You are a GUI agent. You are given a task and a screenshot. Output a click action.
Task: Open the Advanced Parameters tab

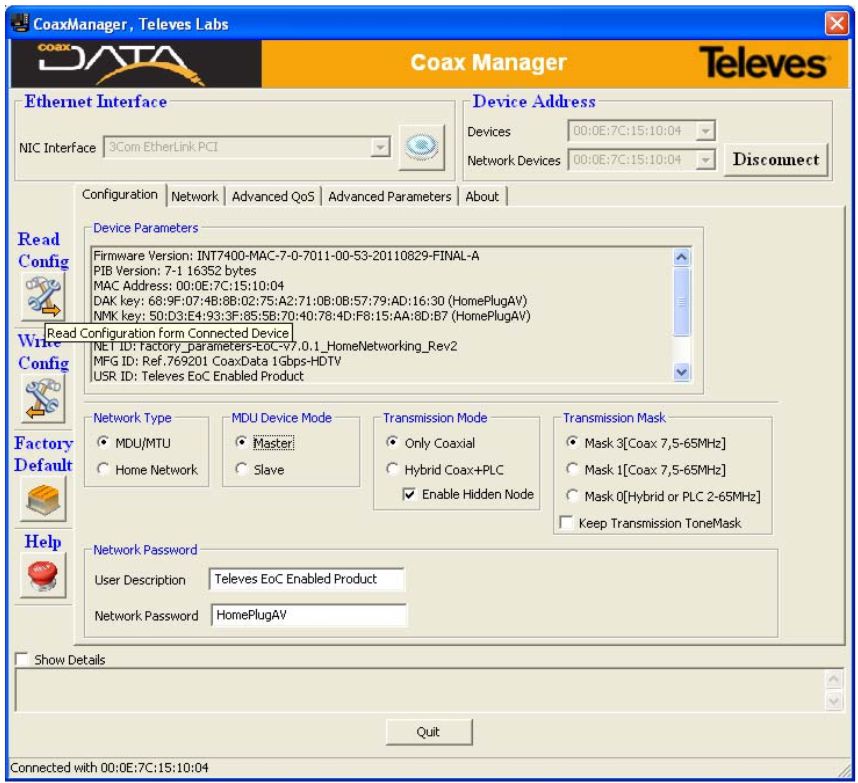click(390, 196)
